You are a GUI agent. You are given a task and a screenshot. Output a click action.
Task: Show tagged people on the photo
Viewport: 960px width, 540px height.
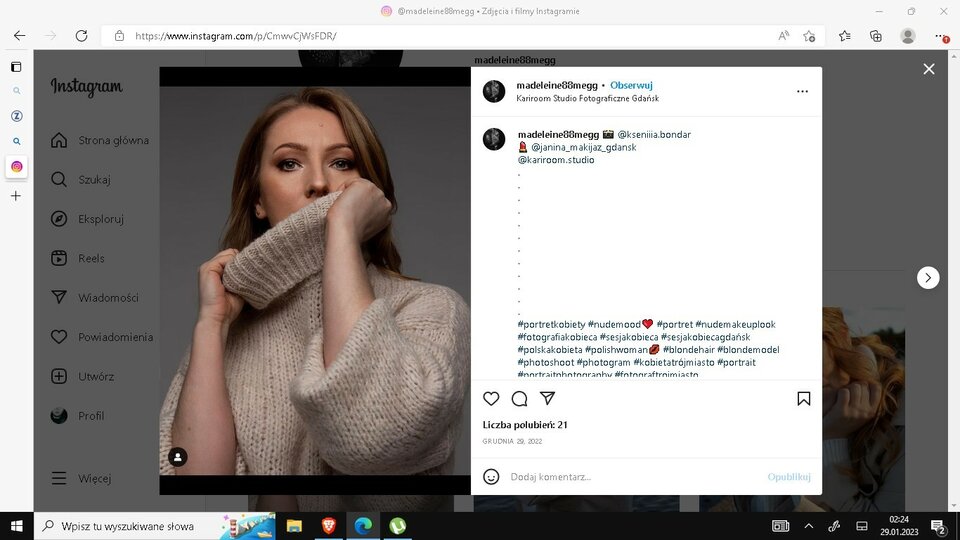[x=178, y=457]
